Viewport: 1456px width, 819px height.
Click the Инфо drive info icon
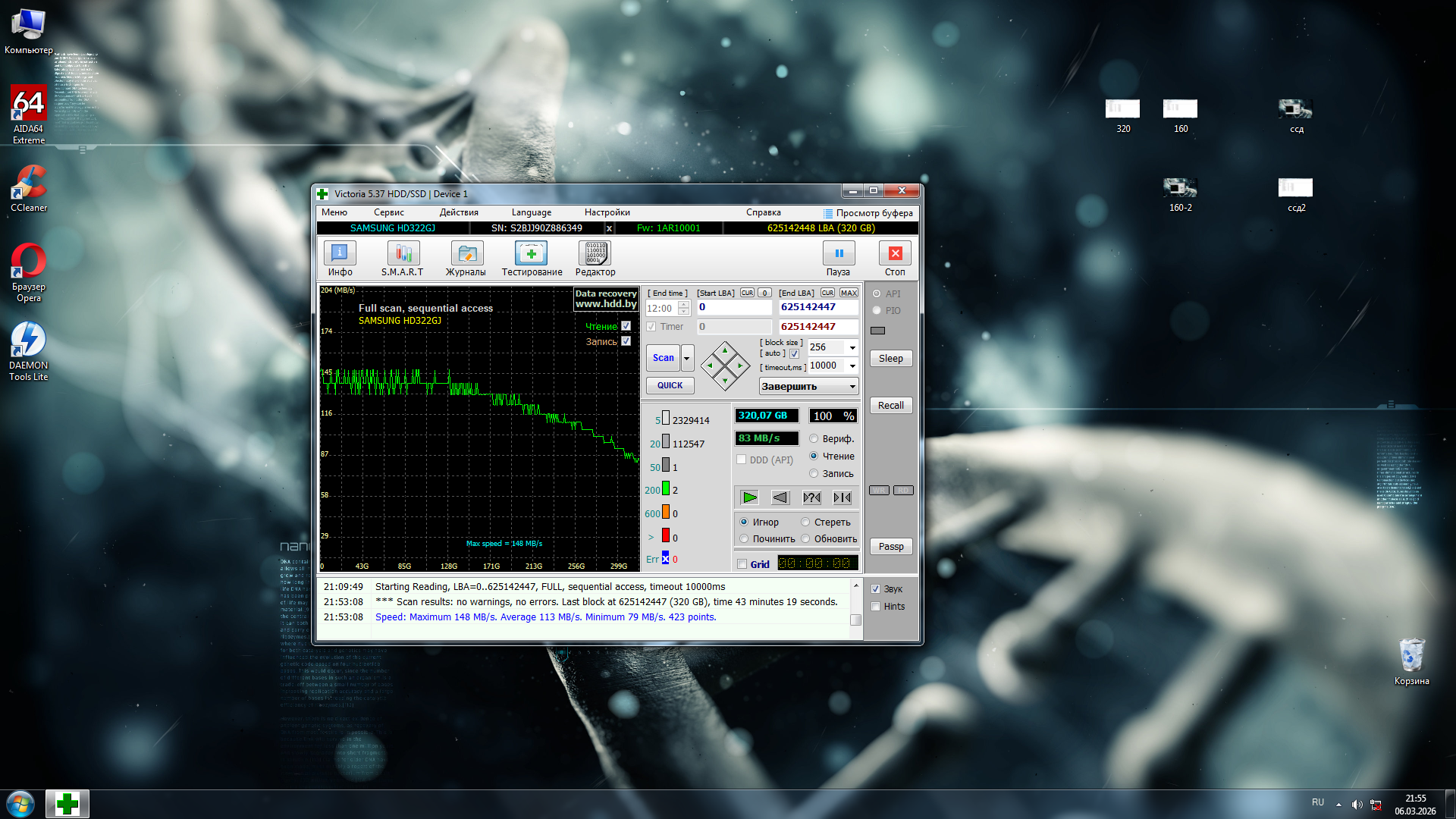coord(340,254)
